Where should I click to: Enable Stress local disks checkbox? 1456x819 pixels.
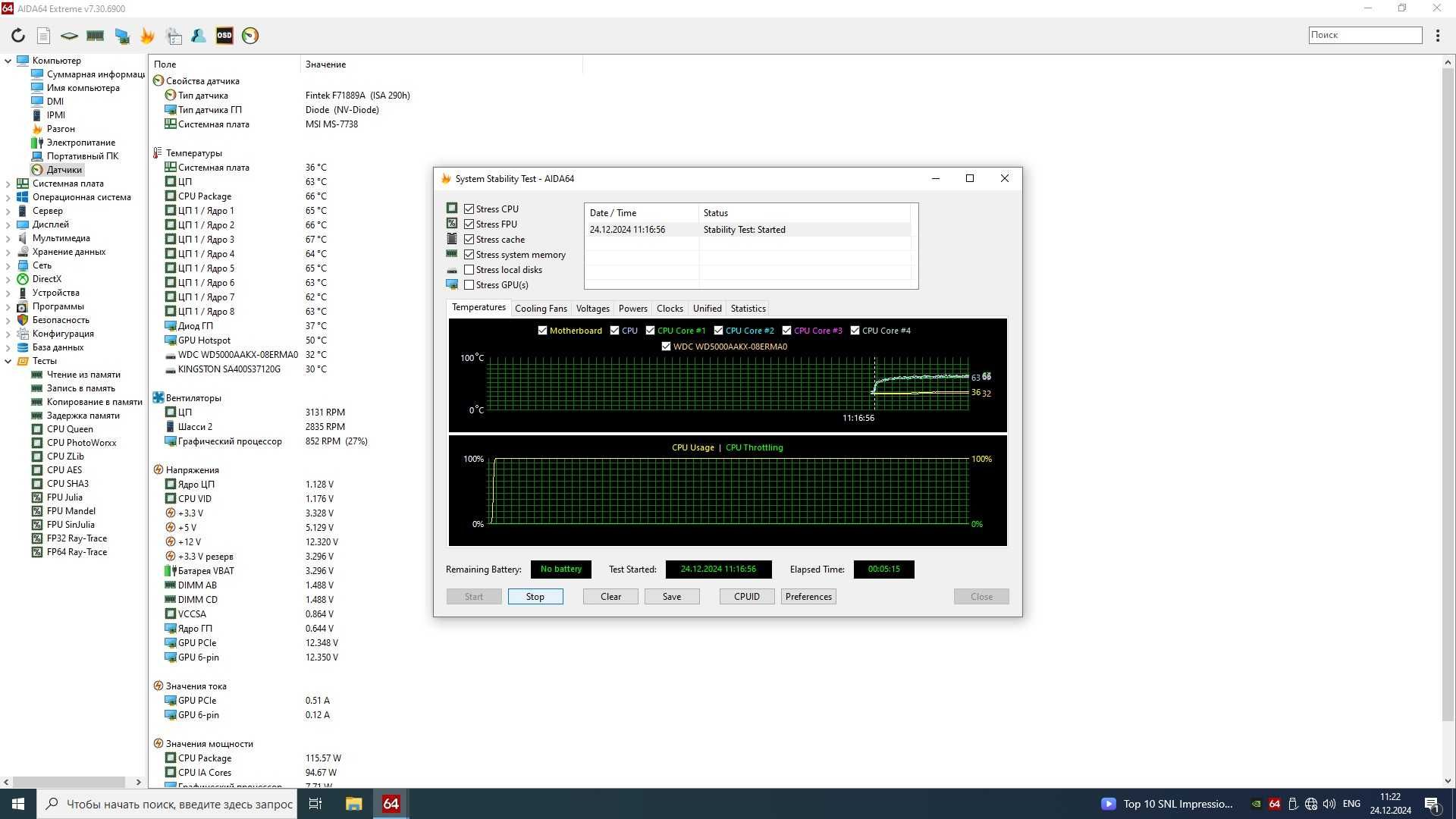tap(469, 270)
